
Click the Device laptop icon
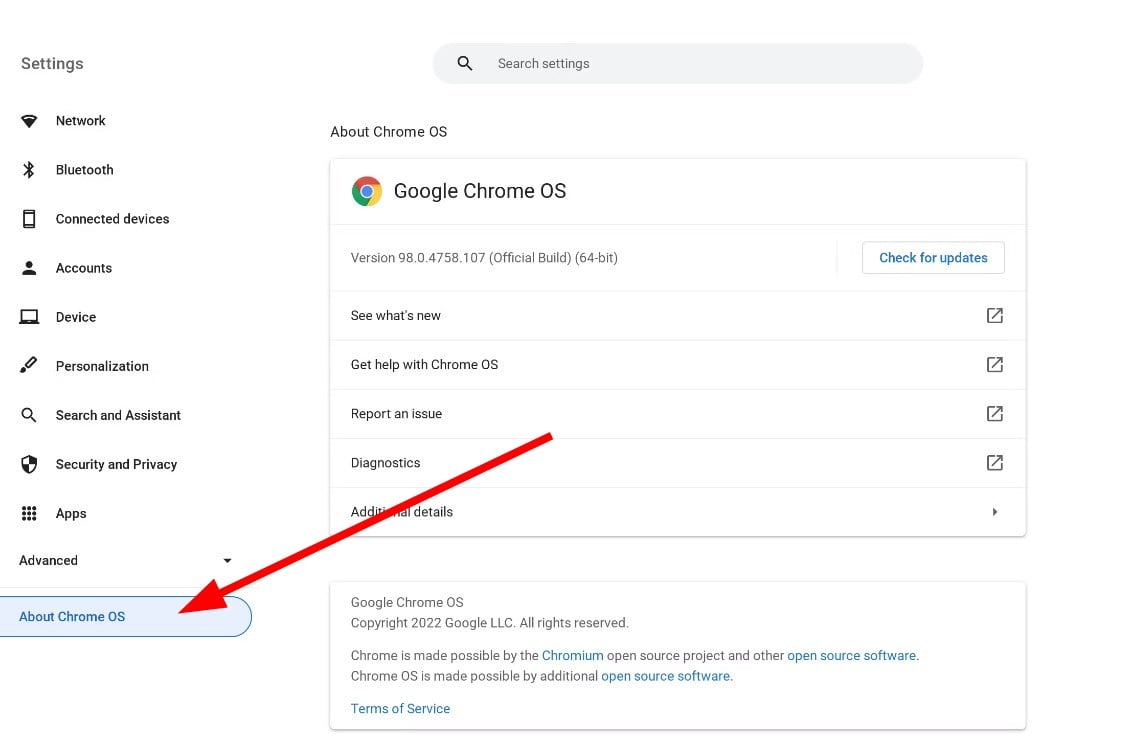tap(29, 317)
